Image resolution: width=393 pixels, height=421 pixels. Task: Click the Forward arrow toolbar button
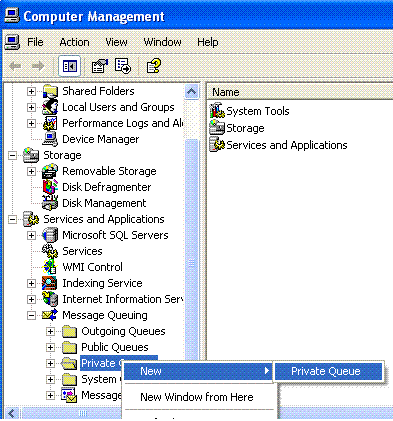[x=38, y=66]
